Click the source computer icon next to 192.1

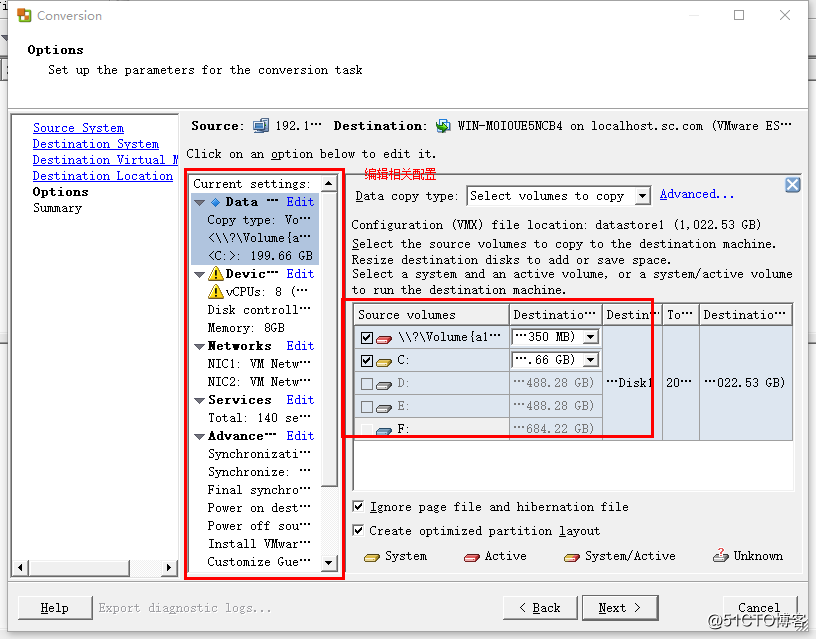tap(261, 126)
